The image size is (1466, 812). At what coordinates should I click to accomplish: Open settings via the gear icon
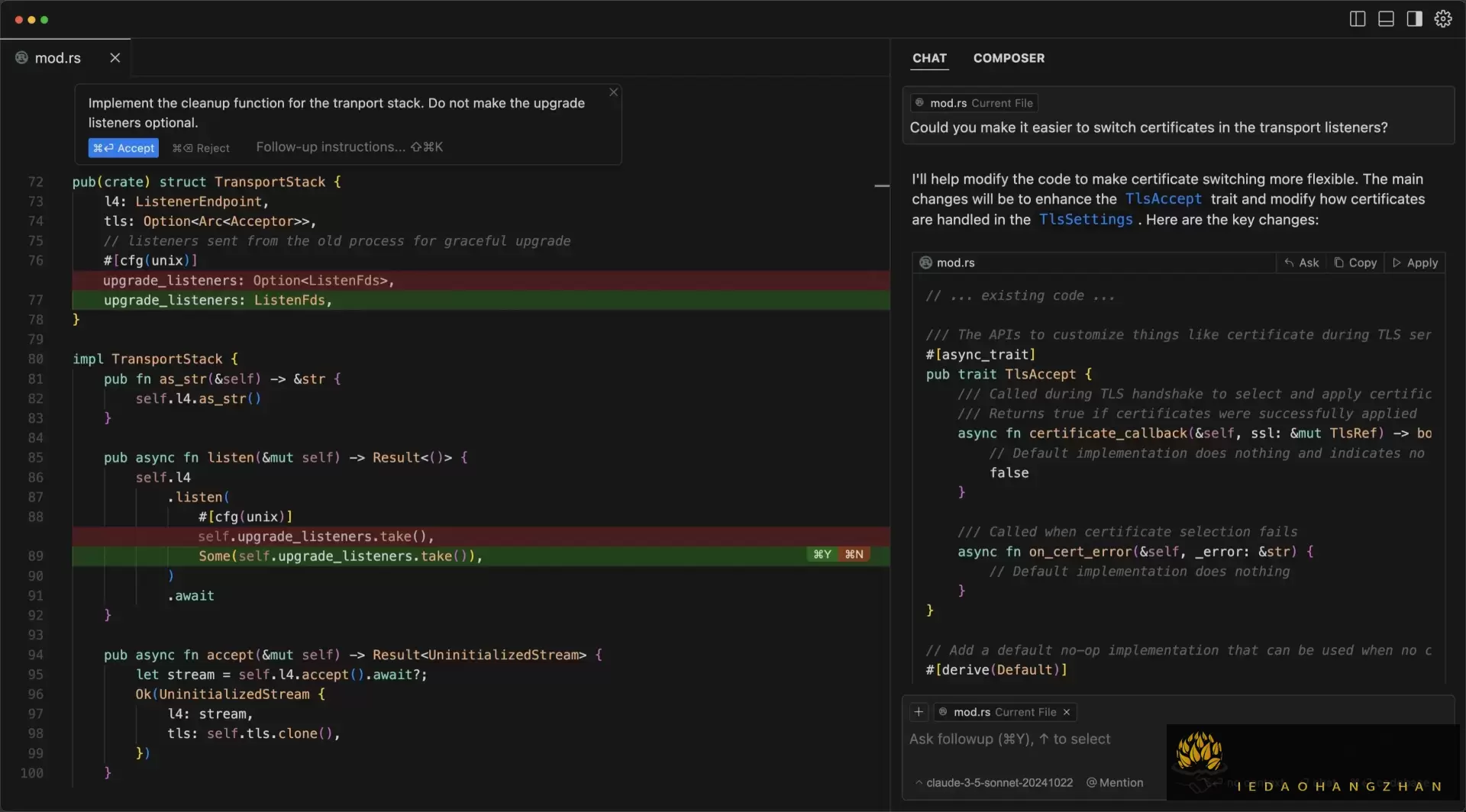1443,19
